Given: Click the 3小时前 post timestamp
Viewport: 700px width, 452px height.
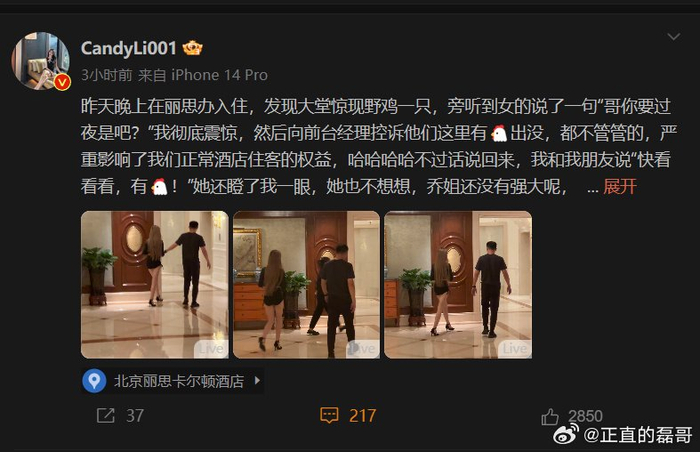Looking at the screenshot, I should [107, 75].
